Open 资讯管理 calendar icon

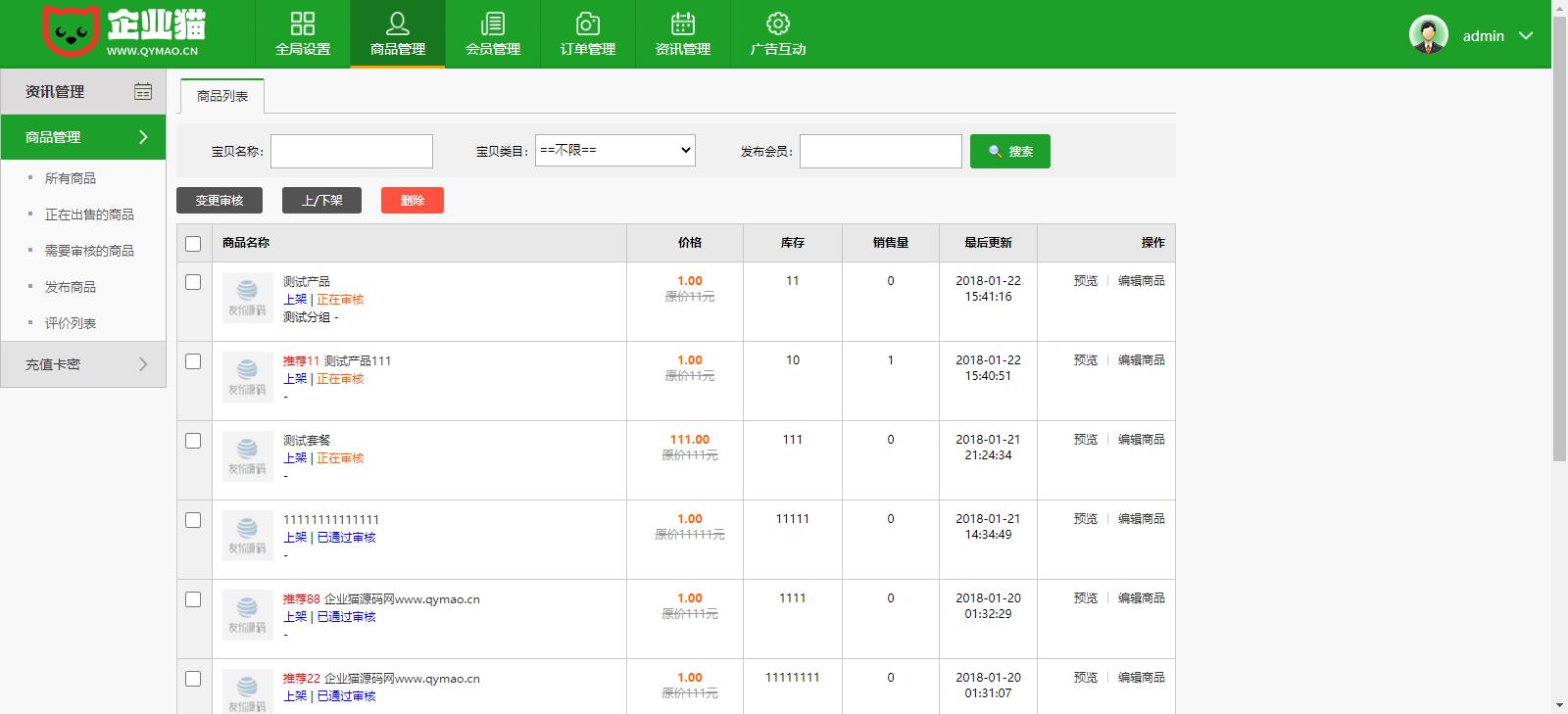pos(683,24)
